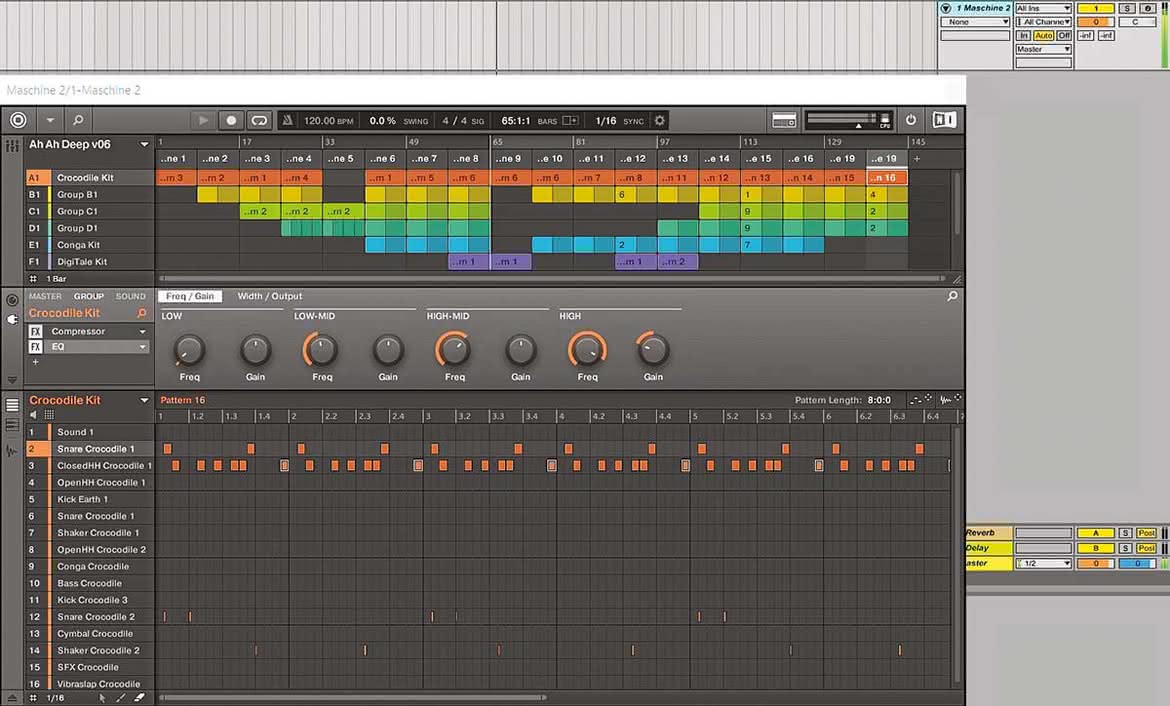Viewport: 1170px width, 706px height.
Task: Bypass the Compressor via its FX icon
Action: [35, 331]
